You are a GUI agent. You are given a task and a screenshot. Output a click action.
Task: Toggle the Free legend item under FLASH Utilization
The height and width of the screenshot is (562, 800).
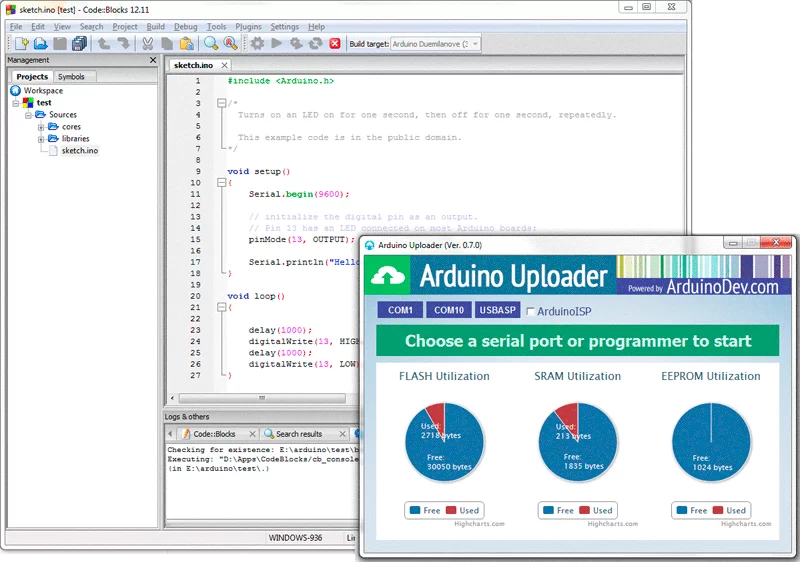click(x=424, y=510)
